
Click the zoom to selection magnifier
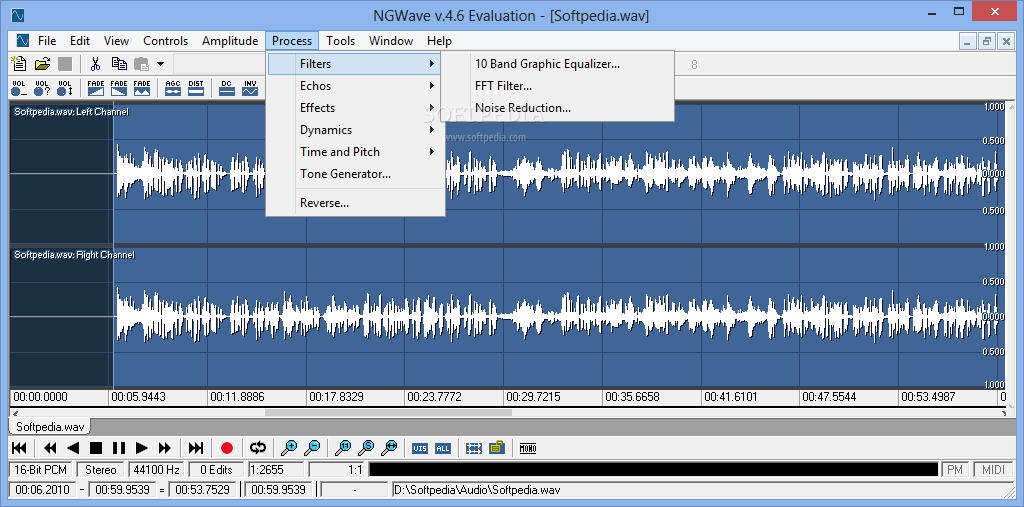point(366,448)
